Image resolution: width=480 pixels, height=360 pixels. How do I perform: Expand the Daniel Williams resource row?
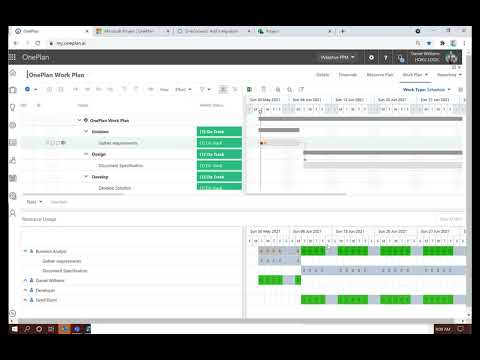coord(25,280)
